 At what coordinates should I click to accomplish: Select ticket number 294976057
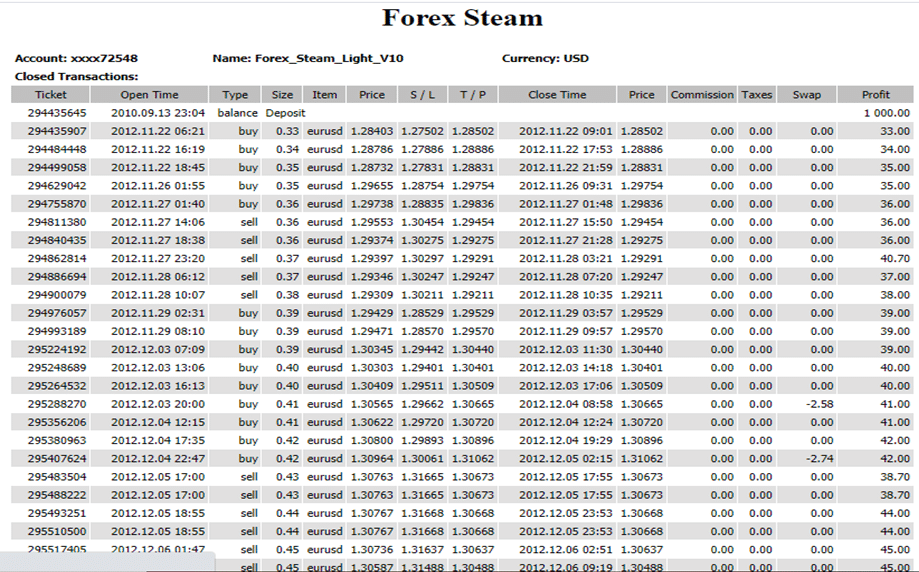click(57, 312)
